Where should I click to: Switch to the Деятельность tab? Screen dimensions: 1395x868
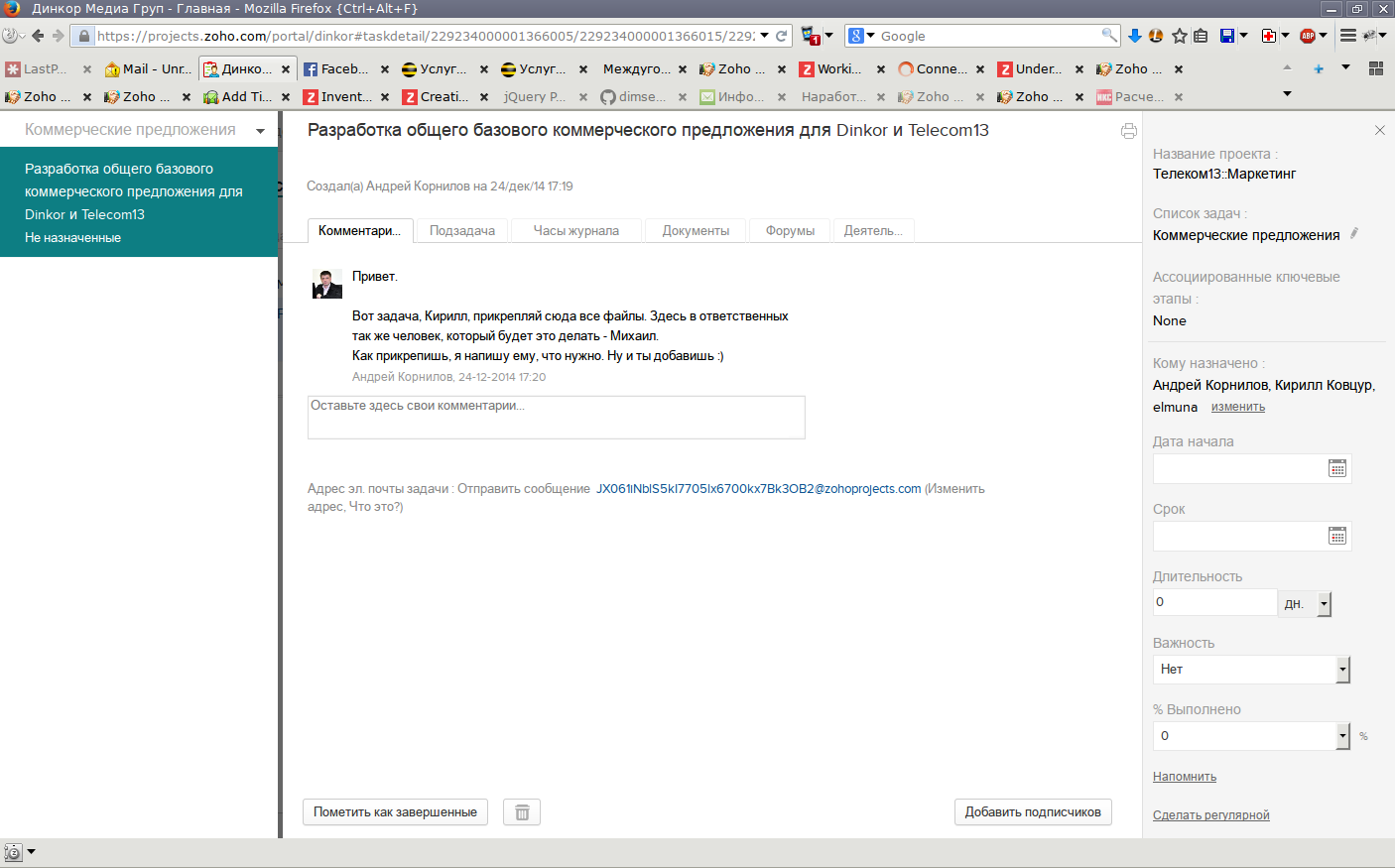coord(873,230)
